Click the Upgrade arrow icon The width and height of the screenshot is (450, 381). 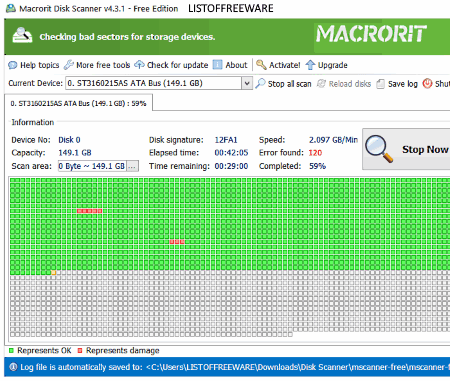310,65
